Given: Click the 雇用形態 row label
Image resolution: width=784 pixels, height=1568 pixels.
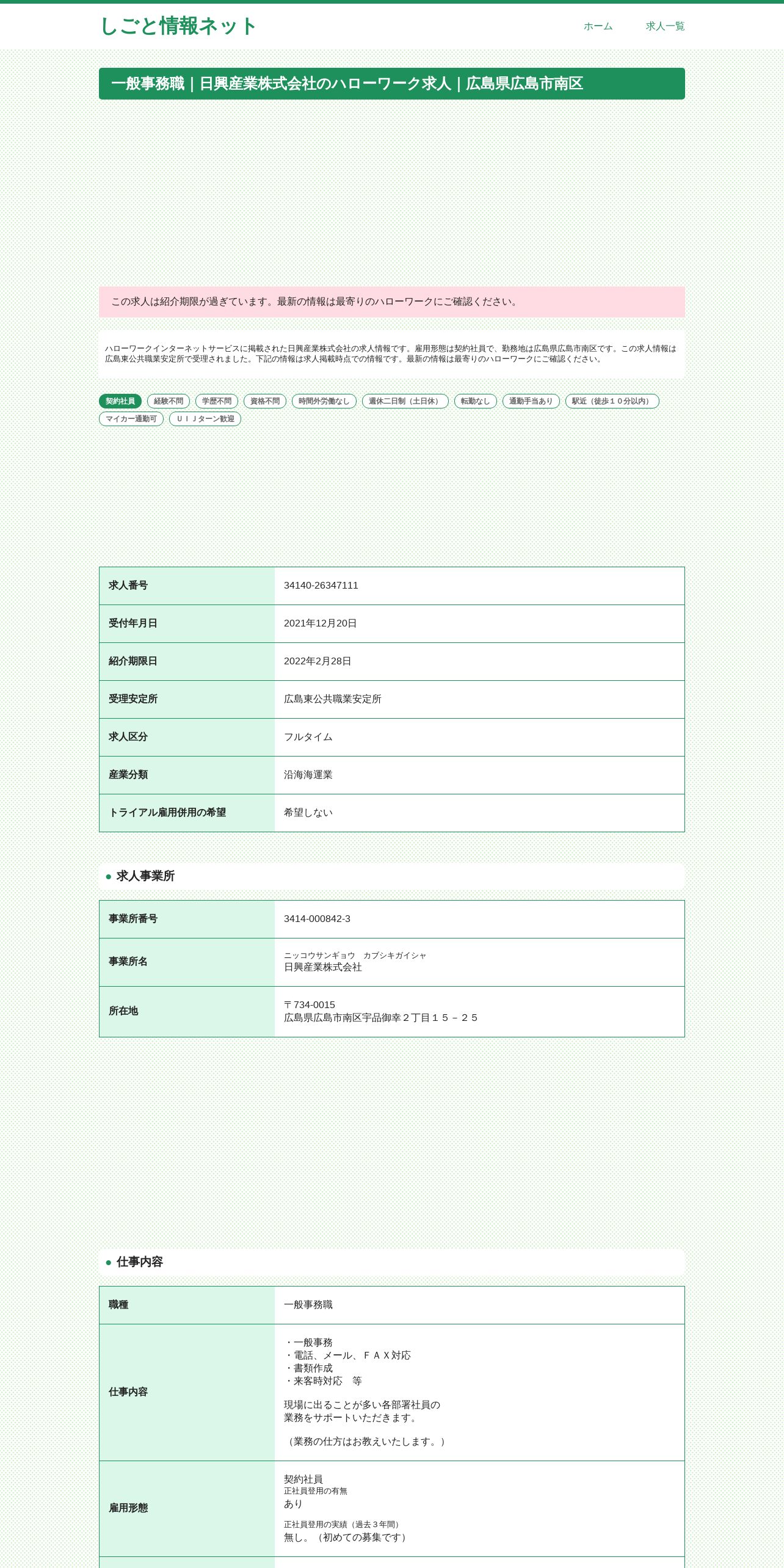Looking at the screenshot, I should point(128,1508).
